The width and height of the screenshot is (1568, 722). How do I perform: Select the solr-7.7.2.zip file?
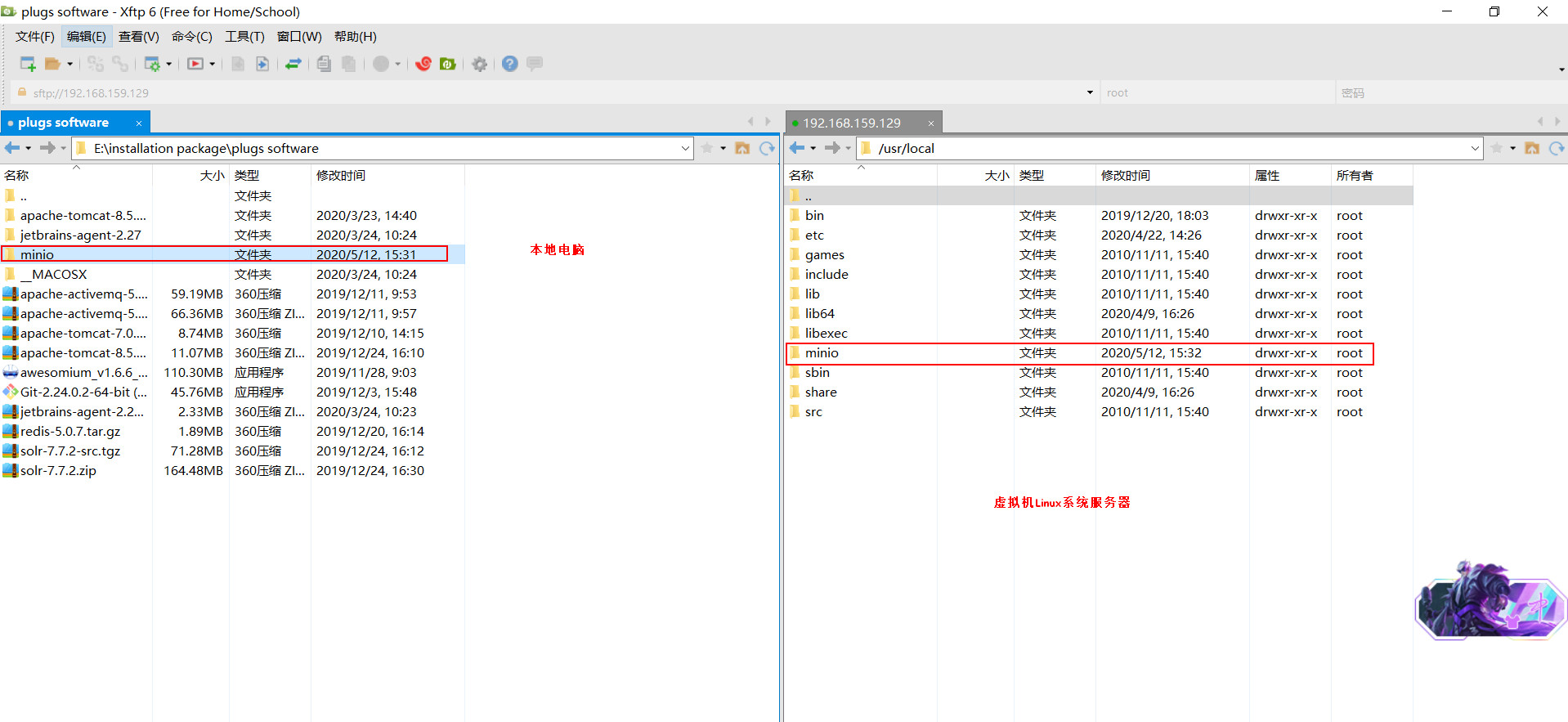(x=232, y=470)
